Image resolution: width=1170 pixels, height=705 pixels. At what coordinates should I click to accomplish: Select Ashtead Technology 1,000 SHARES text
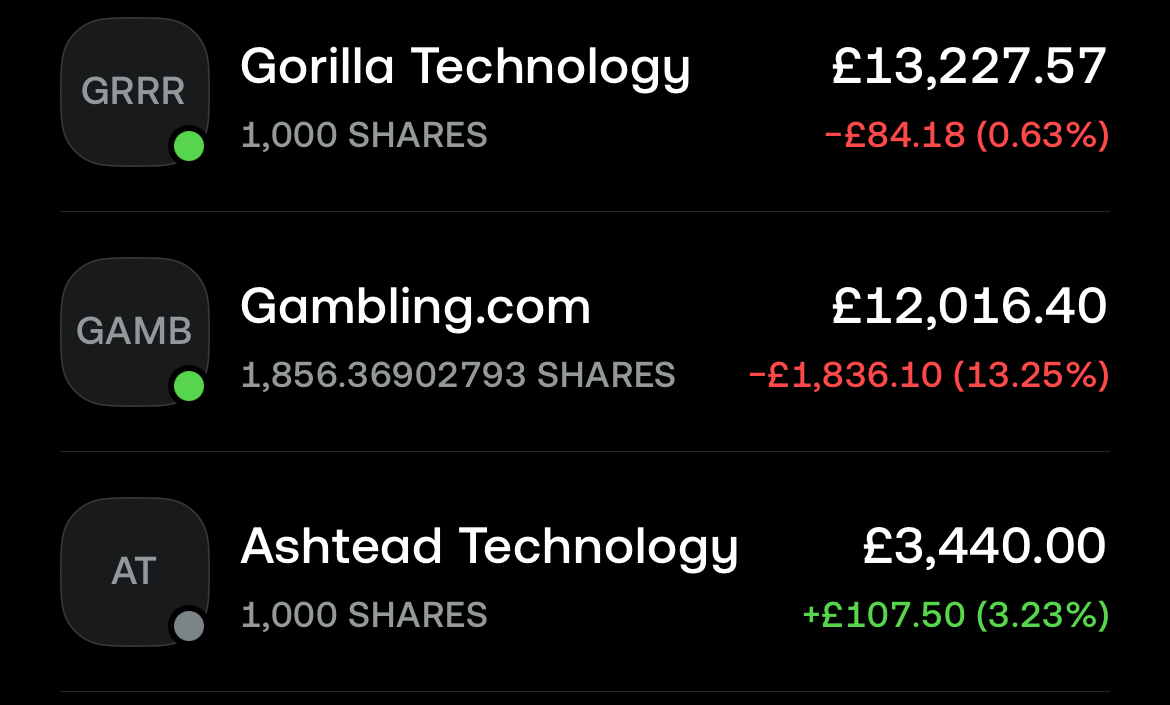pyautogui.click(x=364, y=615)
